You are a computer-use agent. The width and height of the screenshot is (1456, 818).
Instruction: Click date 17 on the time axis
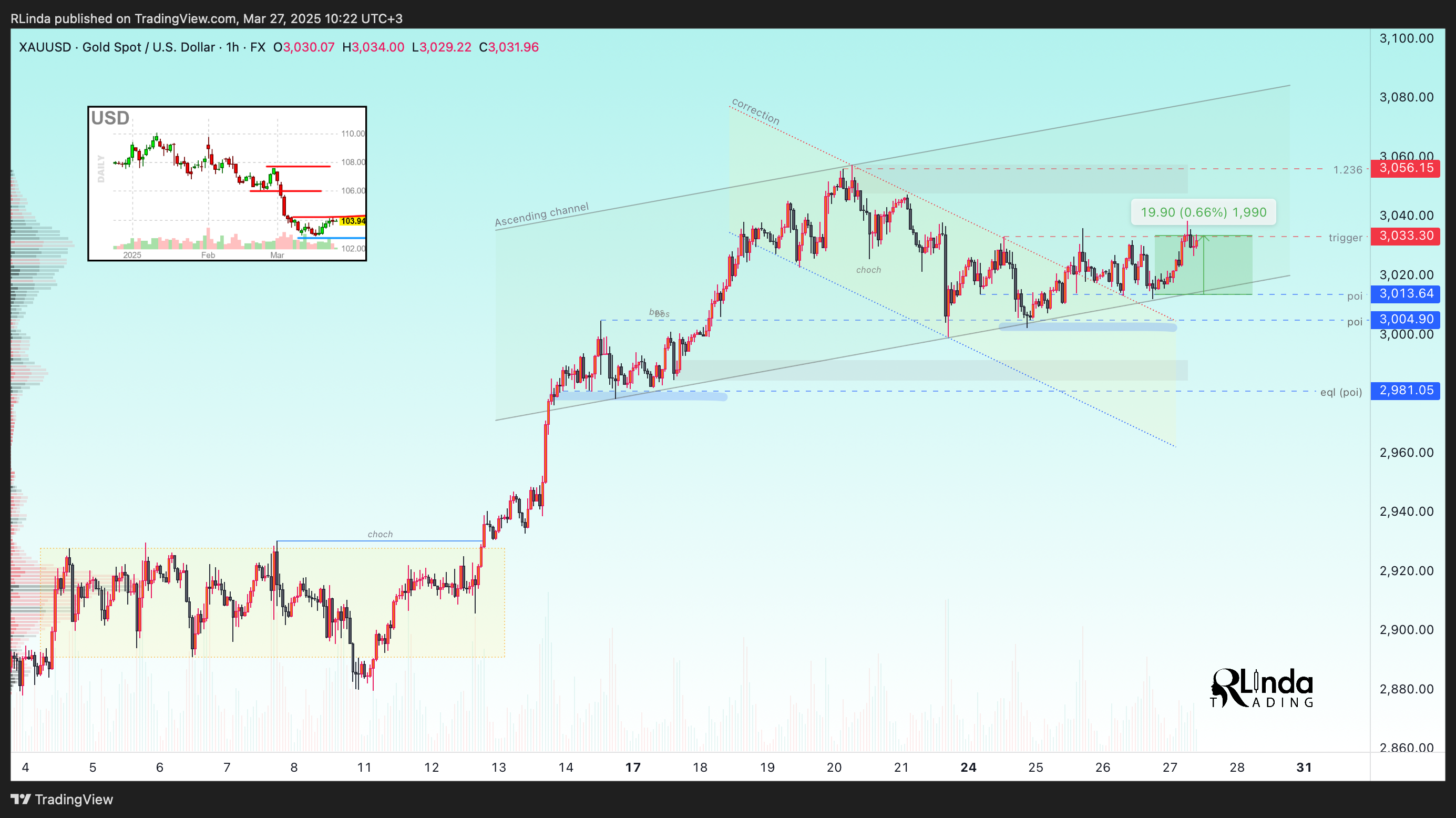click(633, 768)
